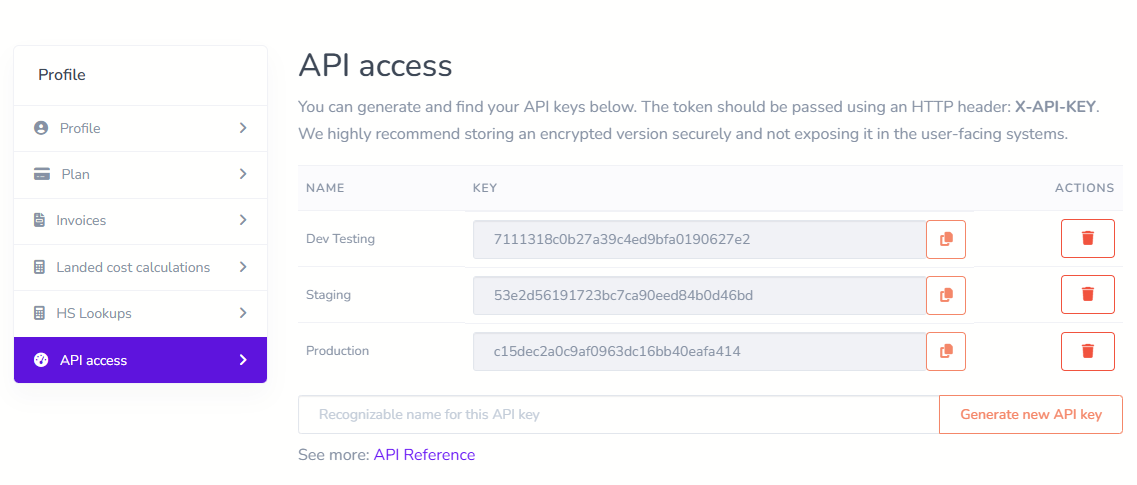
Task: Select the API access menu item
Action: 141,360
